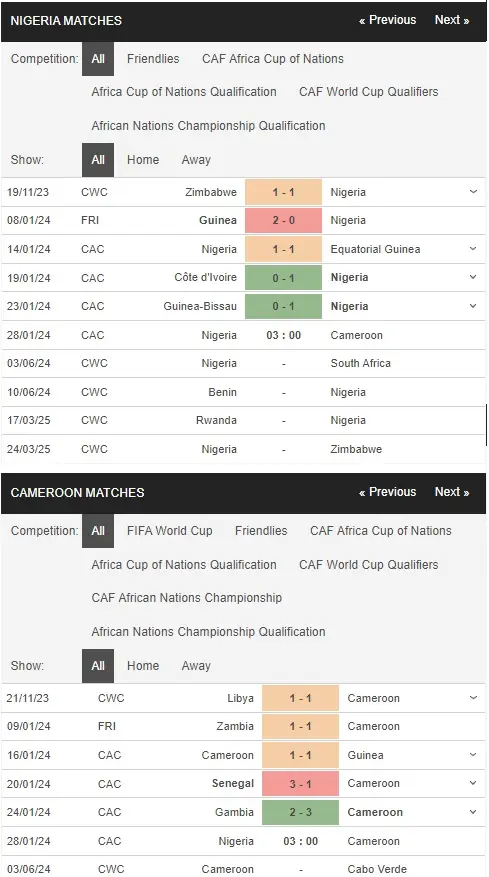Expand Côte d'Ivoire vs Nigeria row chevron
489x877 pixels.
[473, 277]
